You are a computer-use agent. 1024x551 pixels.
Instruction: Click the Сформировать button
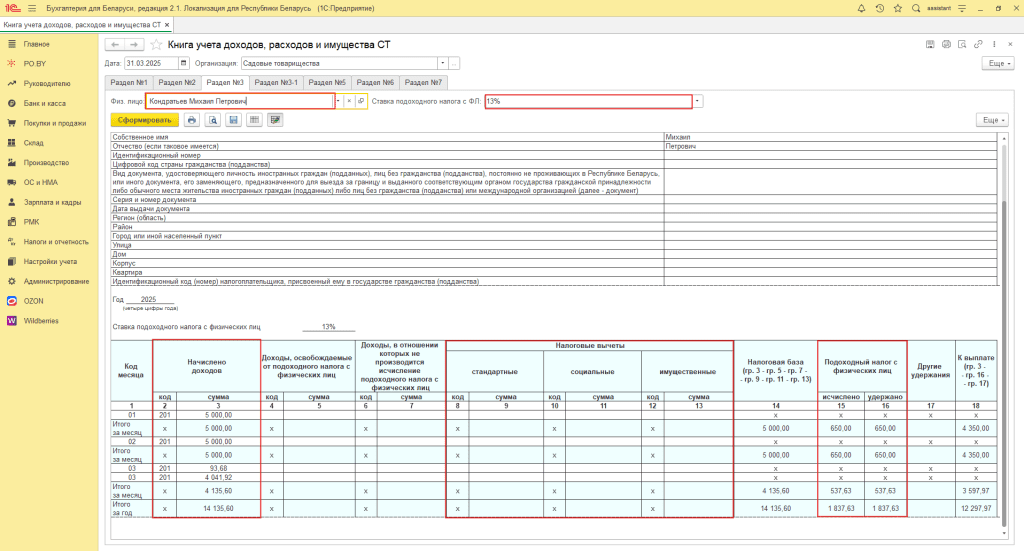point(144,120)
